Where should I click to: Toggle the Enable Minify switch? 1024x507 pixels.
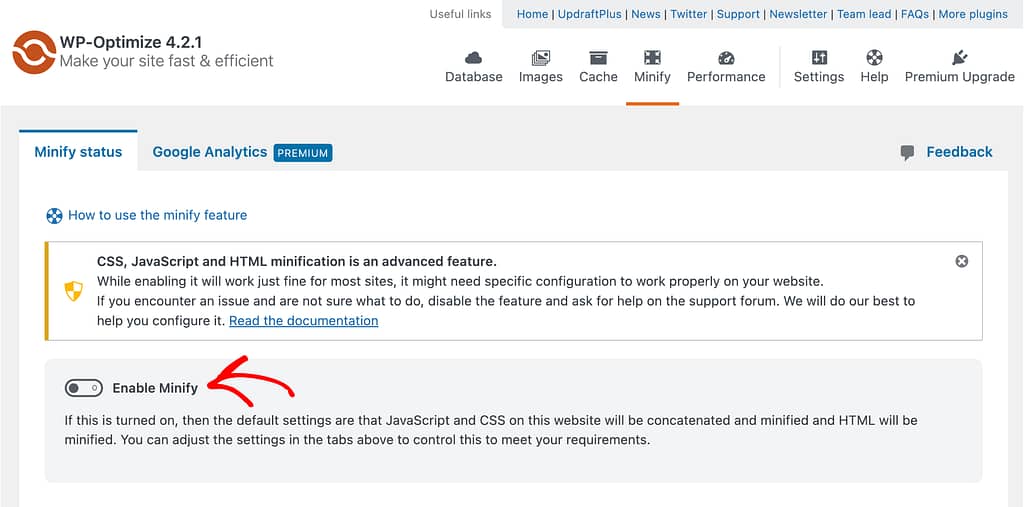click(84, 388)
